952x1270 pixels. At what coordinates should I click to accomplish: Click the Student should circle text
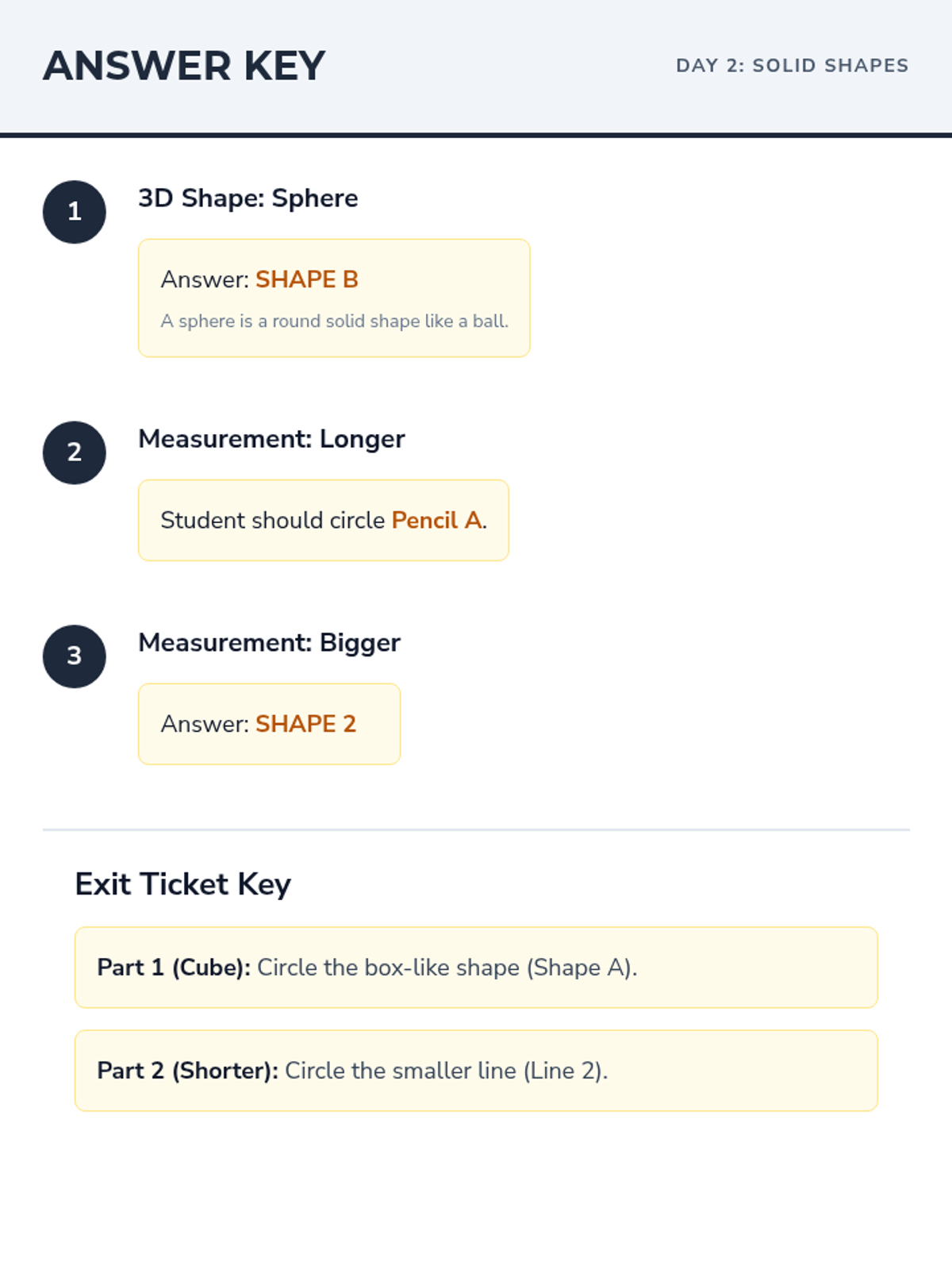(x=273, y=521)
